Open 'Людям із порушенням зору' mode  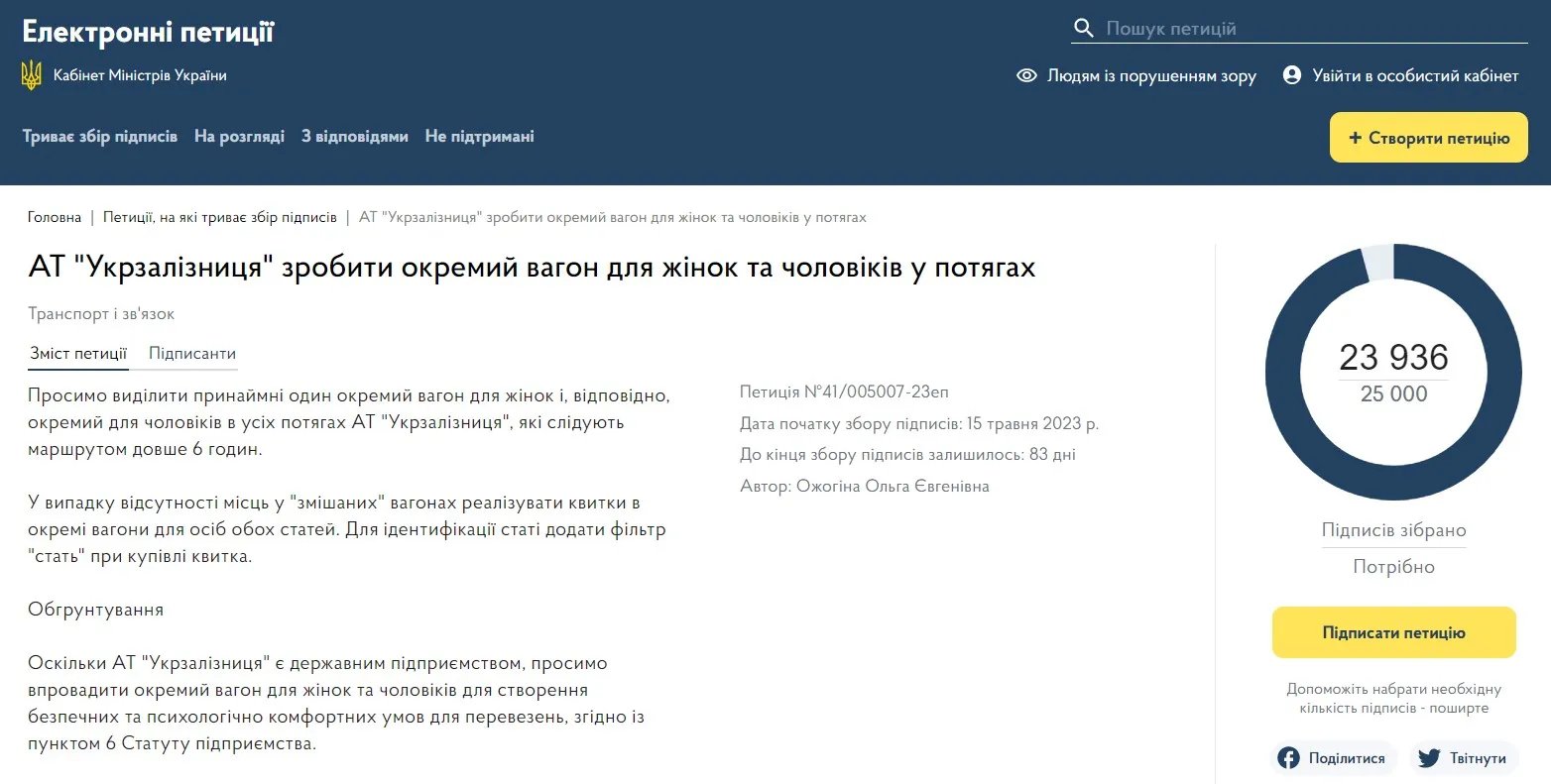point(1150,75)
